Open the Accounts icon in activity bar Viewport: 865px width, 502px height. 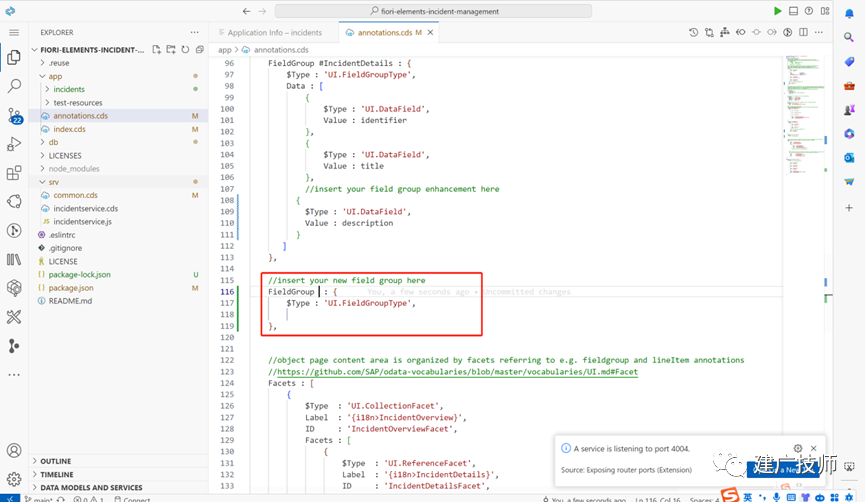(14, 451)
